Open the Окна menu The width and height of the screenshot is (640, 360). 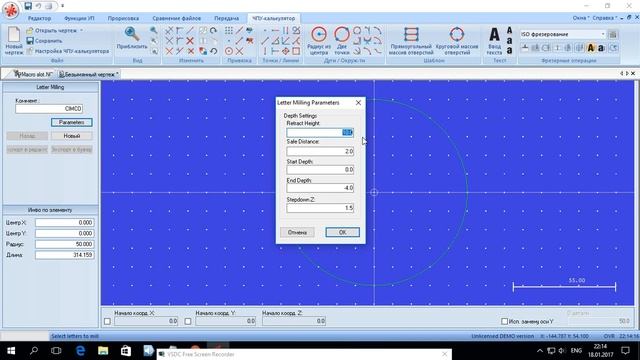click(580, 18)
